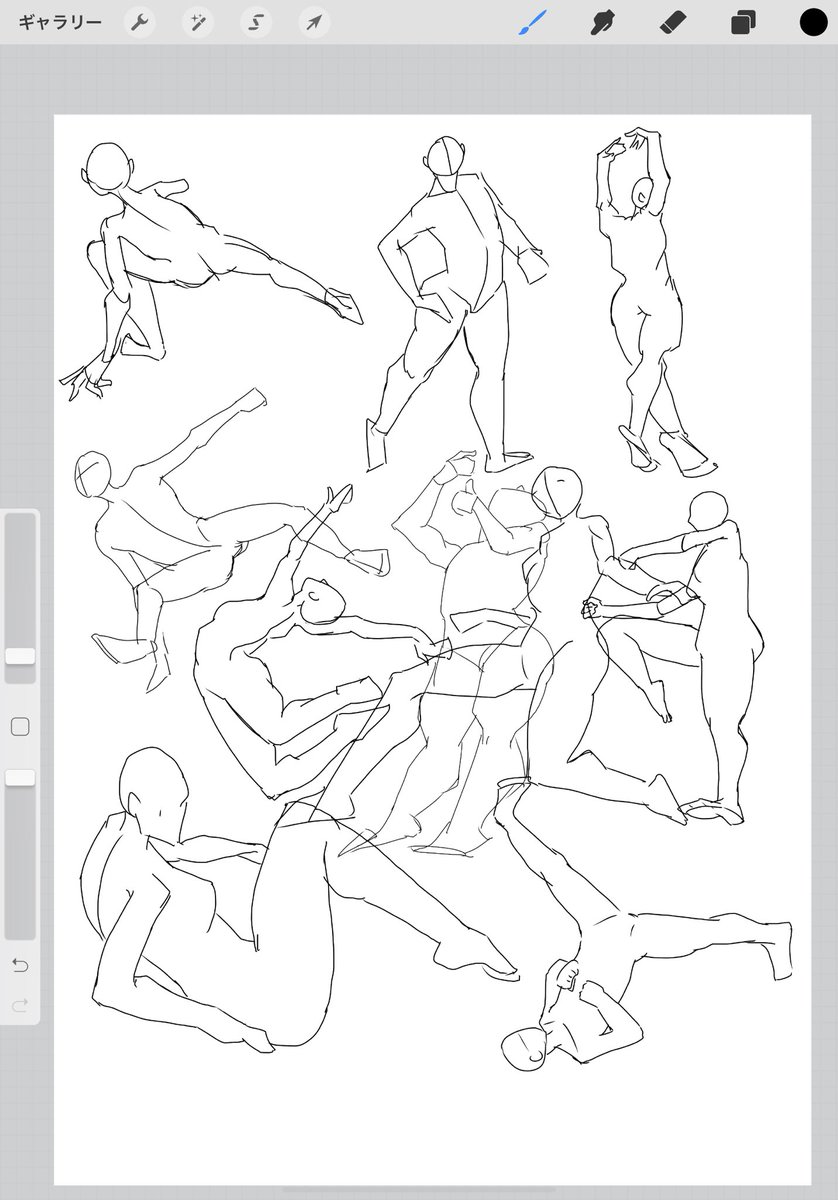Redo with the greyed redo arrow

pos(20,1005)
